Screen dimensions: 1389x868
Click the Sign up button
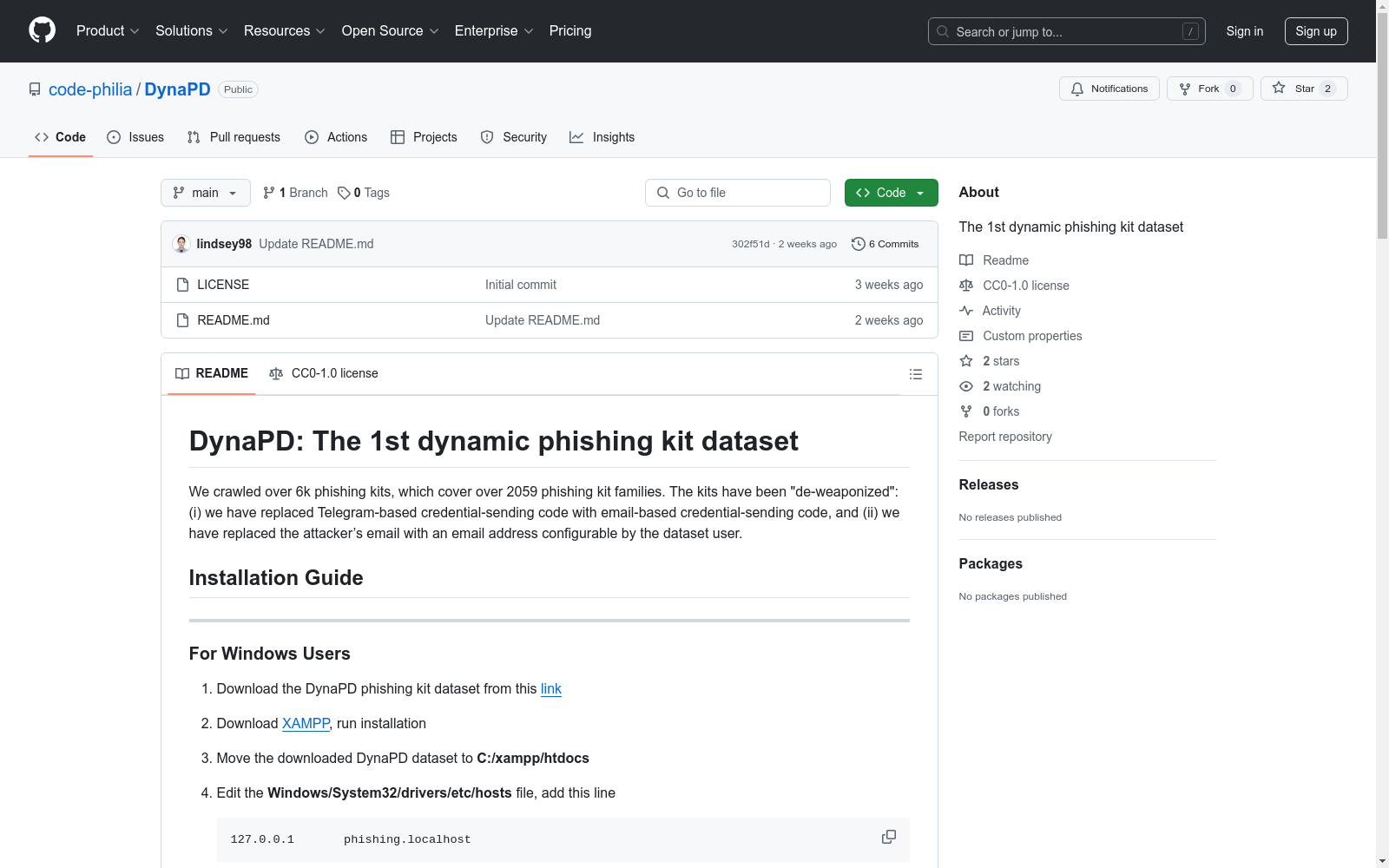[1316, 31]
